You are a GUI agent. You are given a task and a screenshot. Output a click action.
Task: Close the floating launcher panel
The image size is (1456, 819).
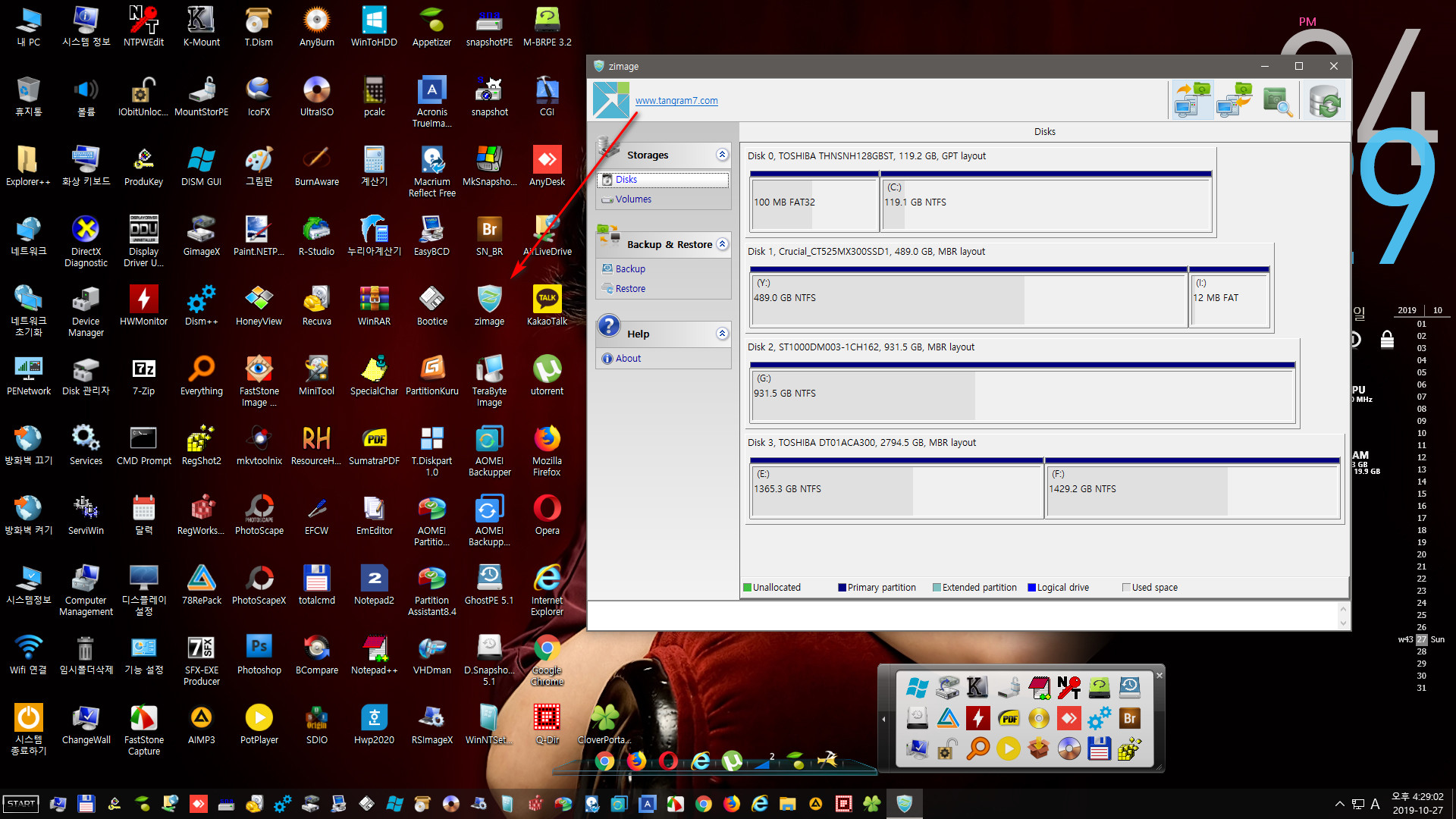(x=1159, y=675)
